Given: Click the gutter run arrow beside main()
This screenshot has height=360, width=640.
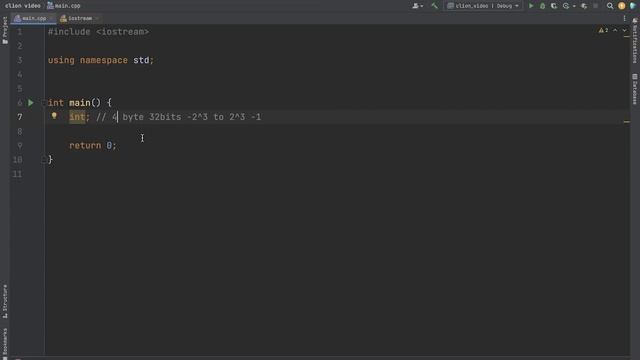Looking at the screenshot, I should pyautogui.click(x=31, y=103).
